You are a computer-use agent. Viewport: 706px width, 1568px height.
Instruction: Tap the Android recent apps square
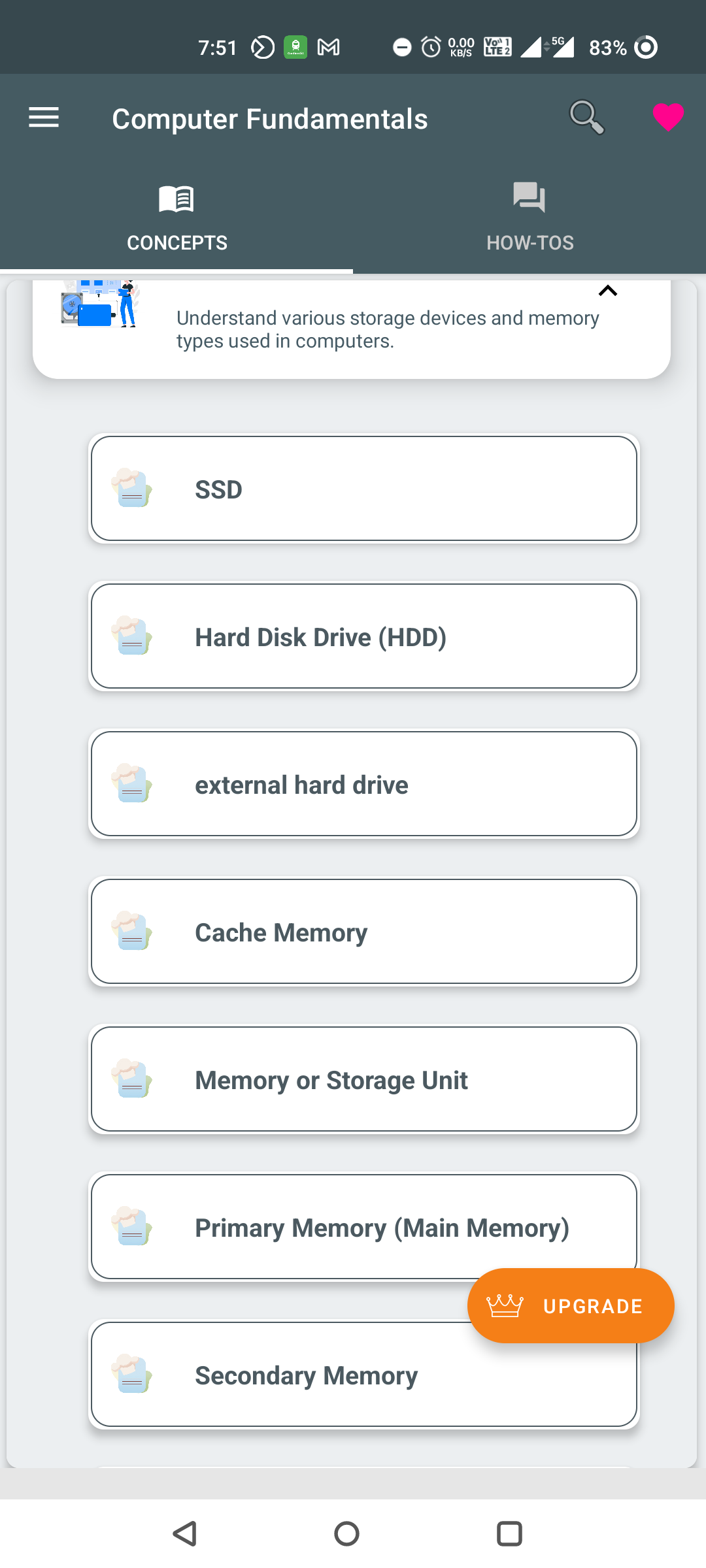click(x=509, y=1533)
